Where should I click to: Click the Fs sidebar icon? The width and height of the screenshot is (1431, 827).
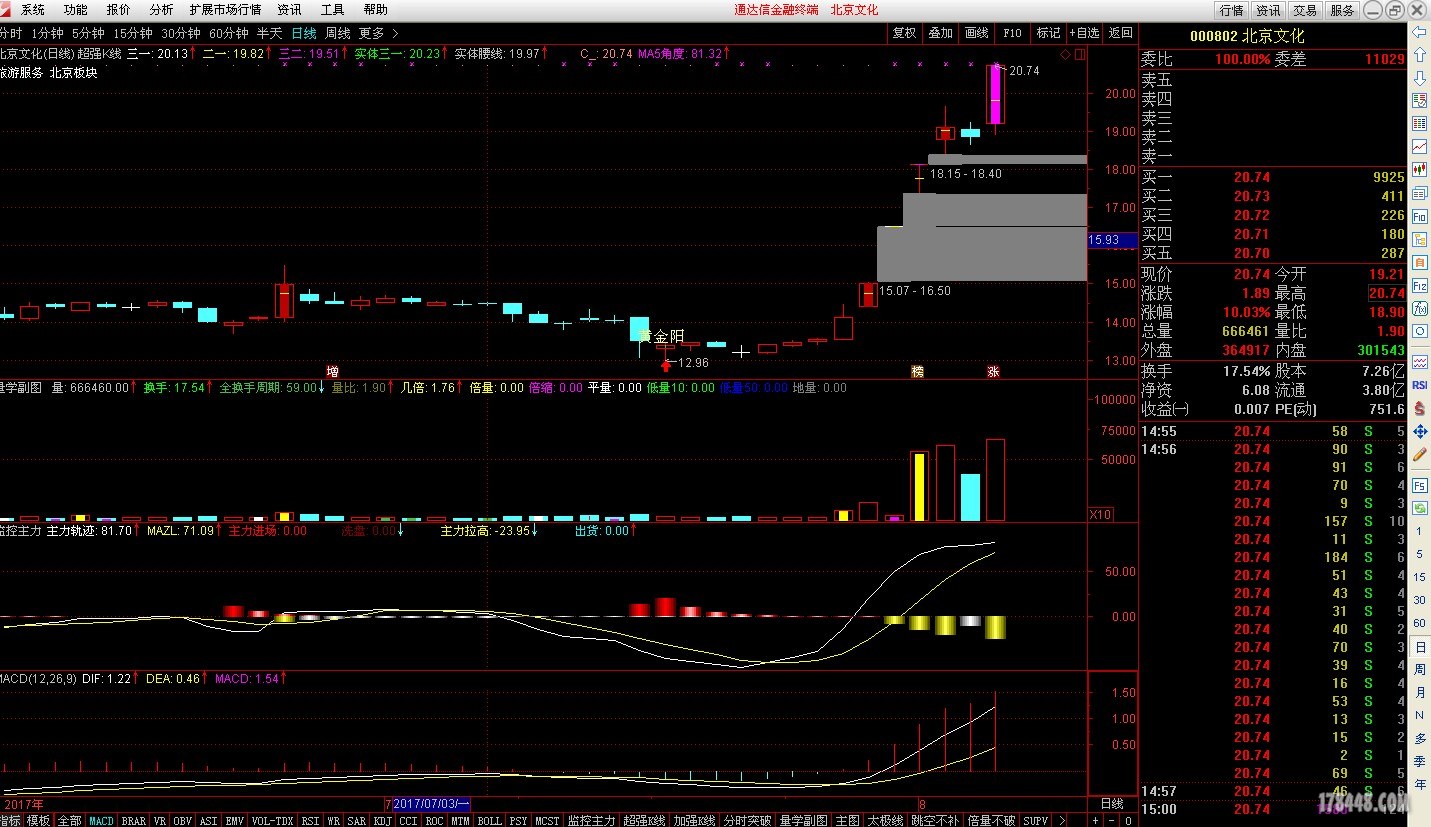coord(1419,485)
